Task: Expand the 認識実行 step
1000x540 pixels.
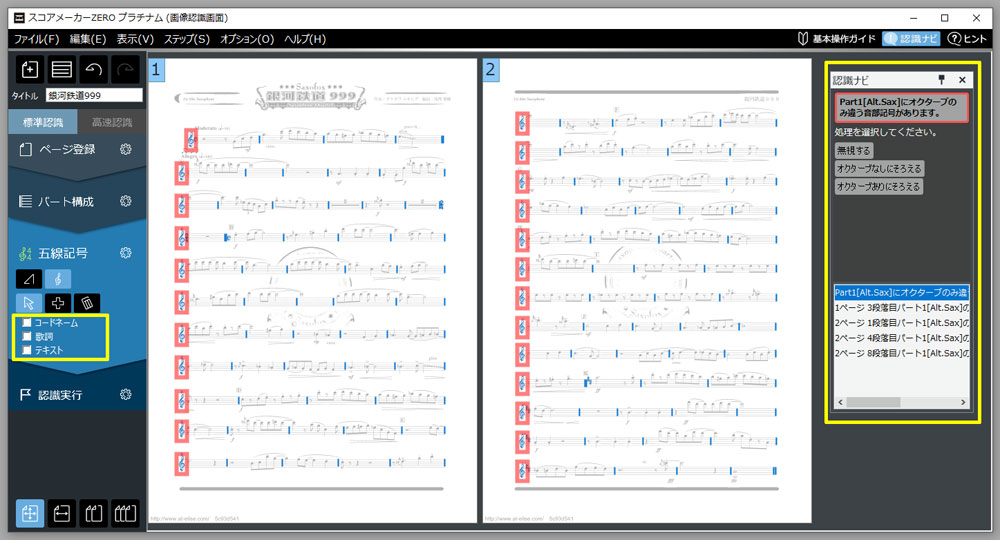Action: tap(60, 395)
